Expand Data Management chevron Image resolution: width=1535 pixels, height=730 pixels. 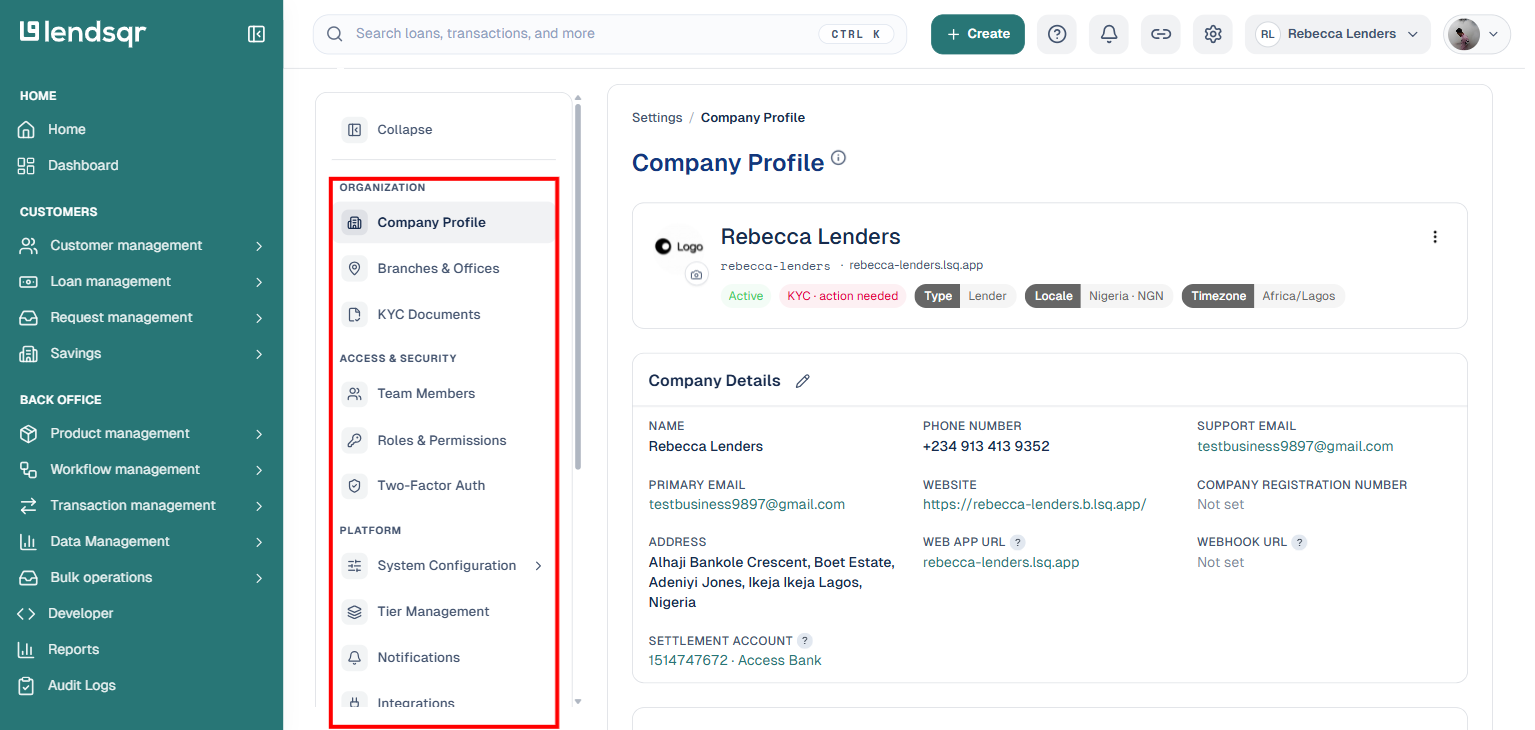tap(259, 542)
